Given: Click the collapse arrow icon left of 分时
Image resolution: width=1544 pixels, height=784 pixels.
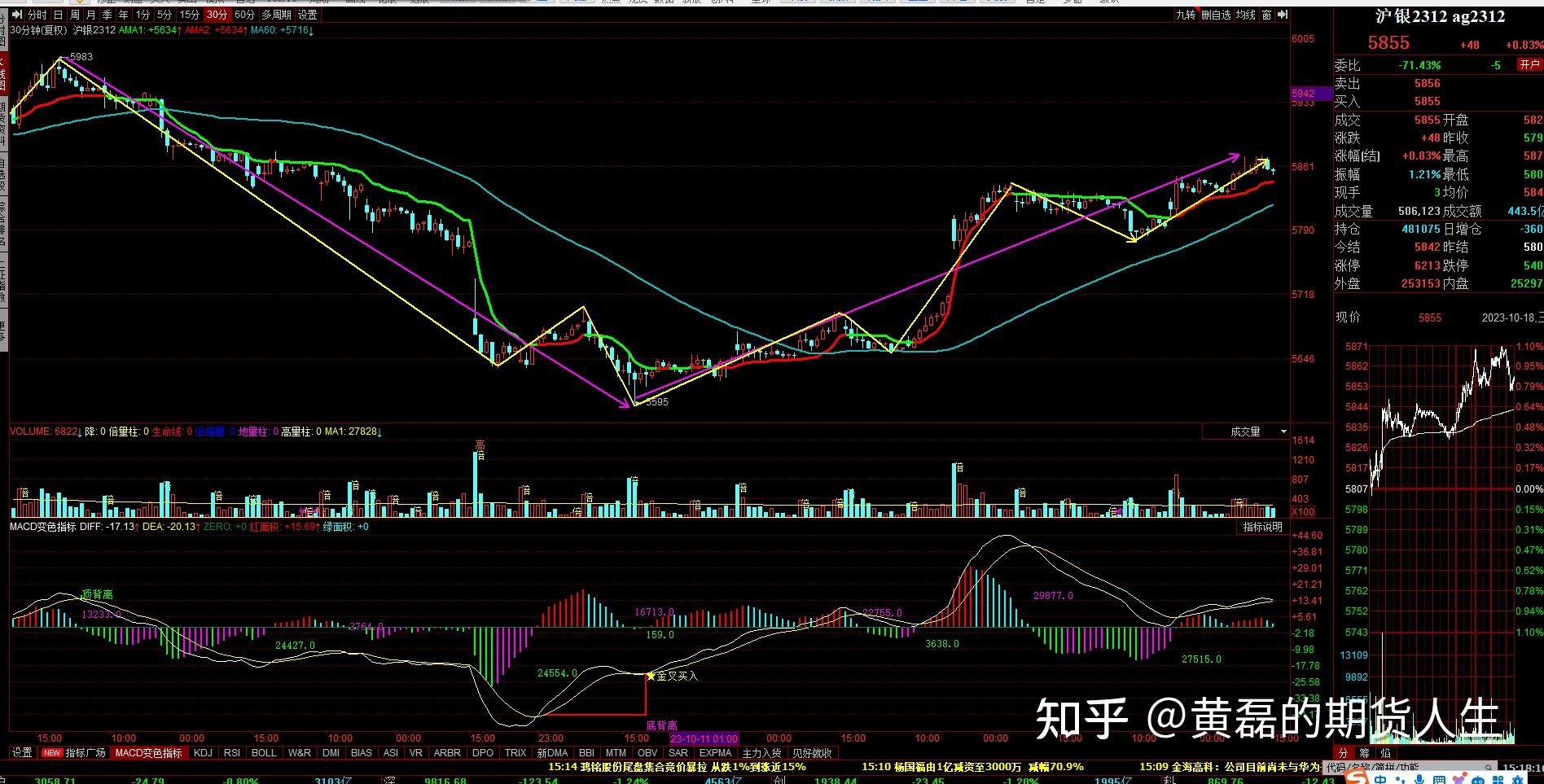Looking at the screenshot, I should 18,15.
